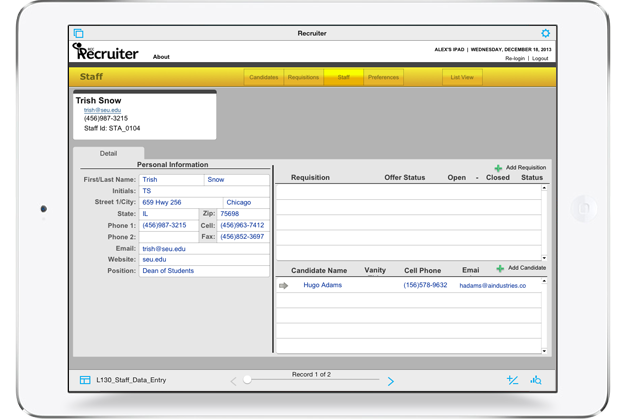The width and height of the screenshot is (622, 420).
Task: Click the add/delete record icon
Action: click(512, 380)
